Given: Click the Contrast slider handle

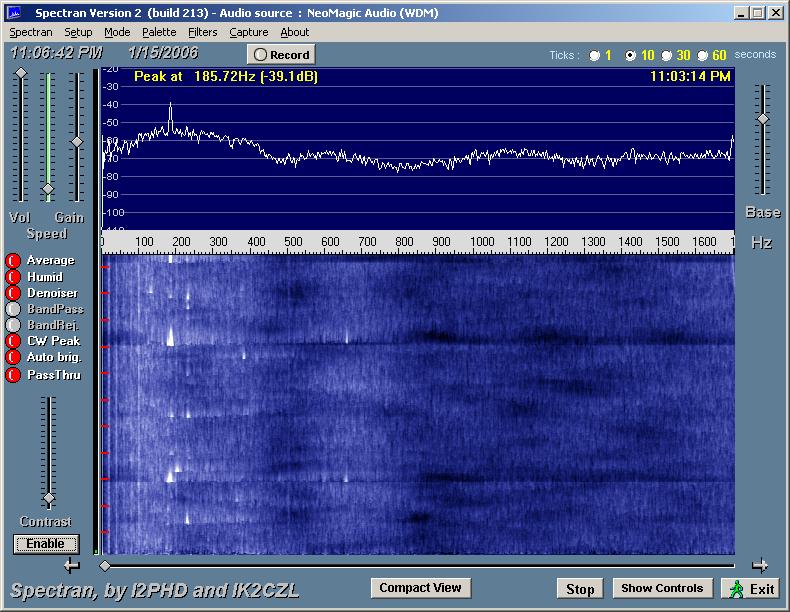Looking at the screenshot, I should coord(49,499).
